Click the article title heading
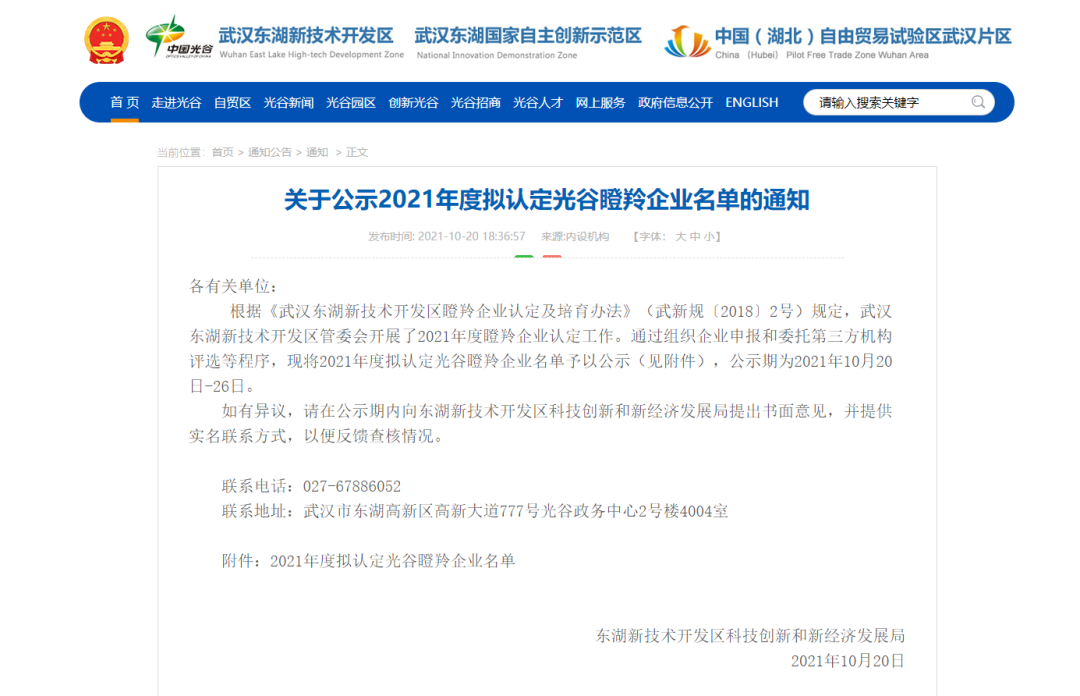This screenshot has width=1080, height=696. tap(547, 200)
